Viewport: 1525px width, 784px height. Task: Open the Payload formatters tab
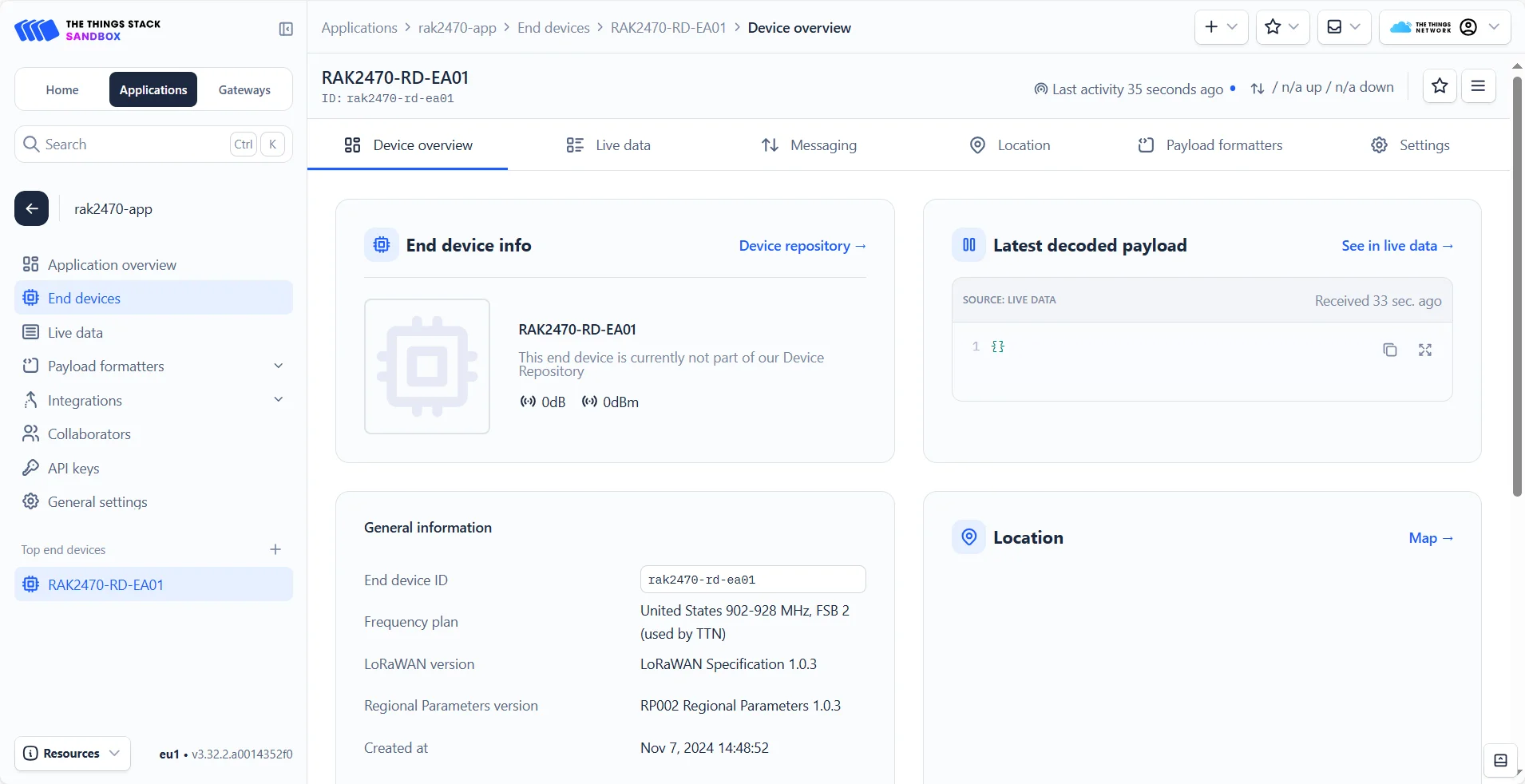point(1210,145)
